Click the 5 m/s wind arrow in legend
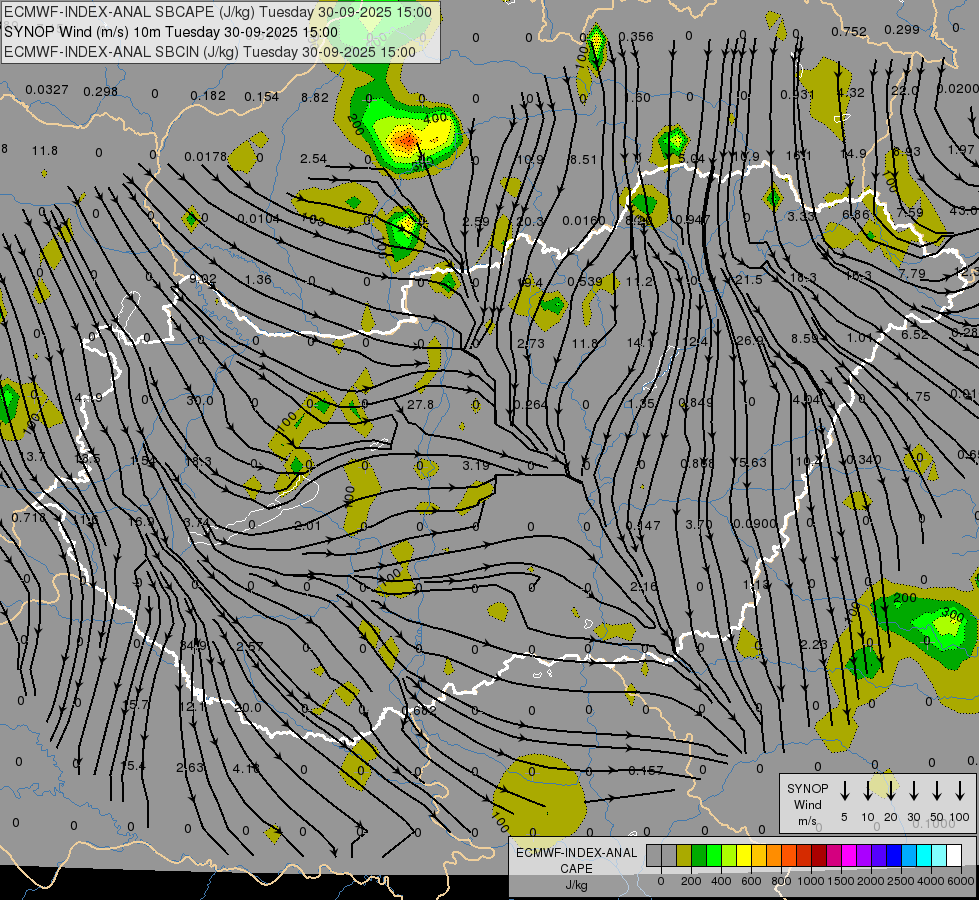 844,791
